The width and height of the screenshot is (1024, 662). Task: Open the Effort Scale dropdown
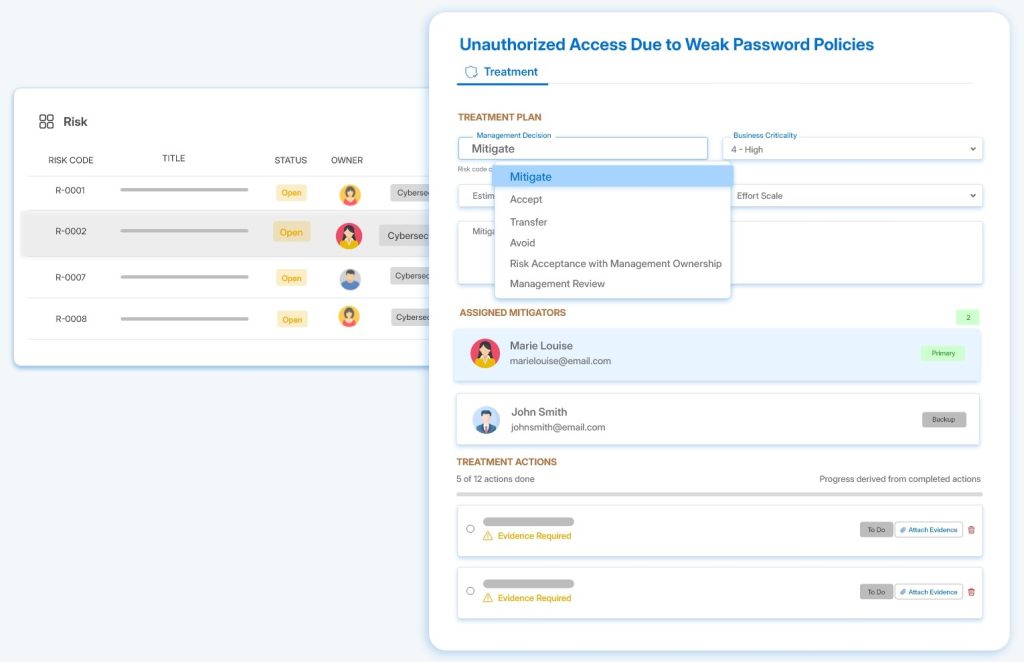pyautogui.click(x=856, y=196)
